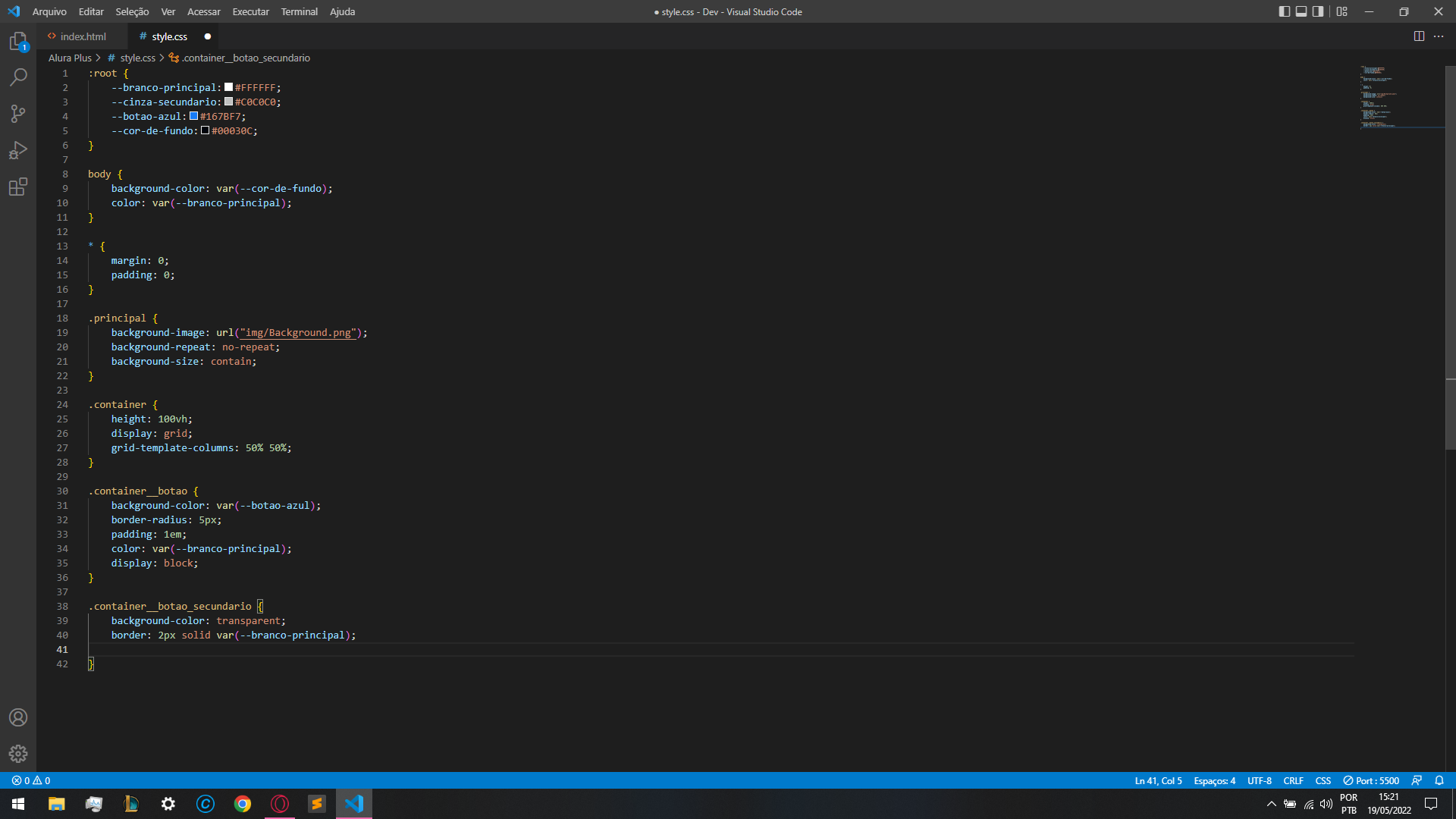Open the Manage gear menu
The height and width of the screenshot is (819, 1456).
(x=18, y=754)
